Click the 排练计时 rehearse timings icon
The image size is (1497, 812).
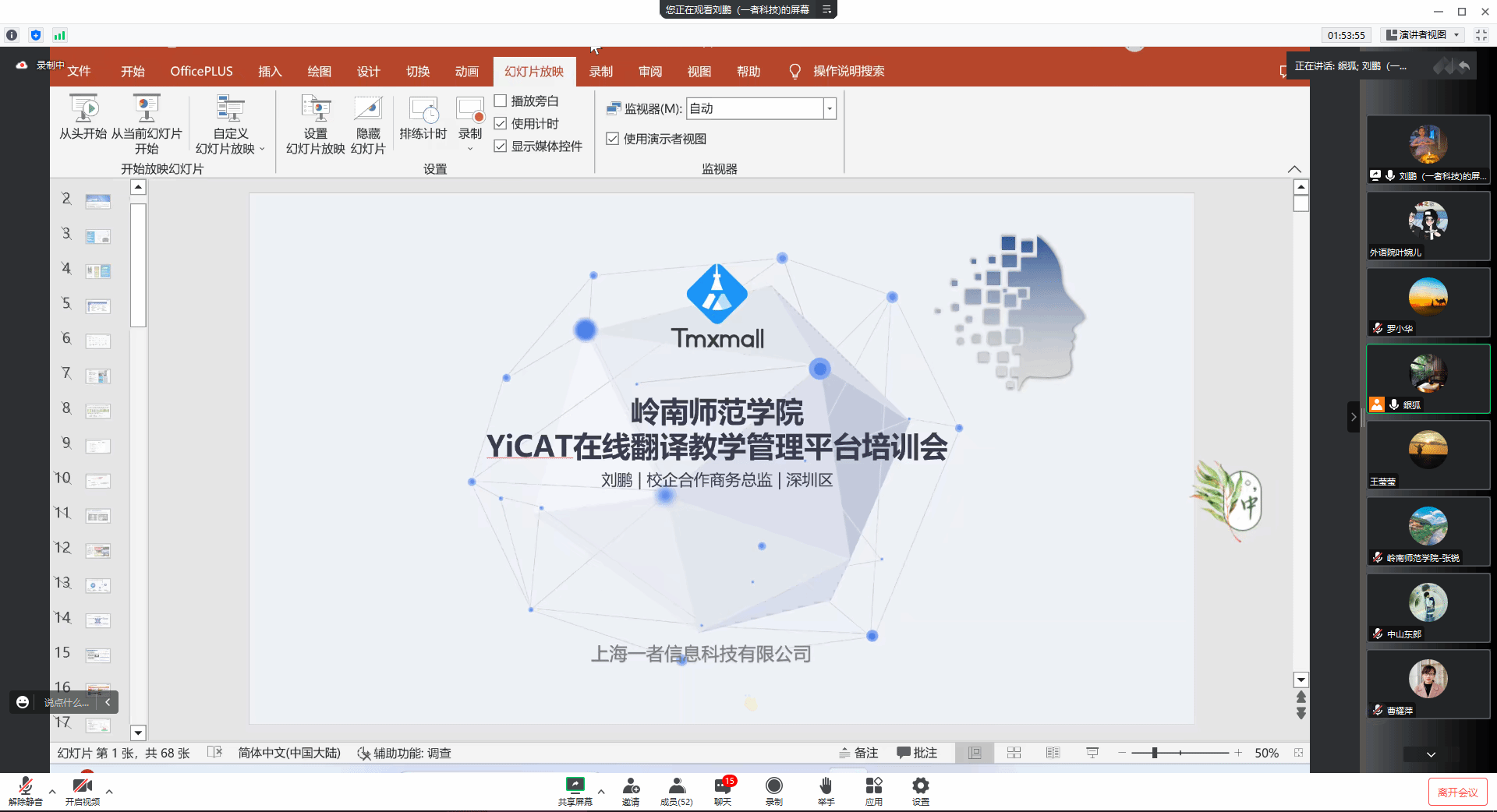423,111
